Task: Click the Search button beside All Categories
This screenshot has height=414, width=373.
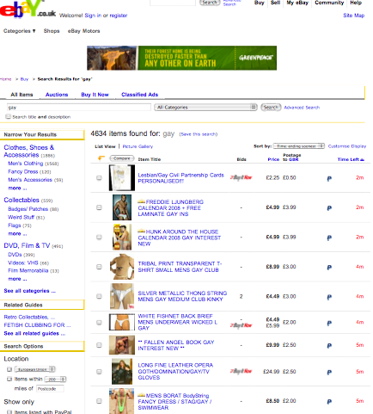Action: pyautogui.click(x=271, y=107)
